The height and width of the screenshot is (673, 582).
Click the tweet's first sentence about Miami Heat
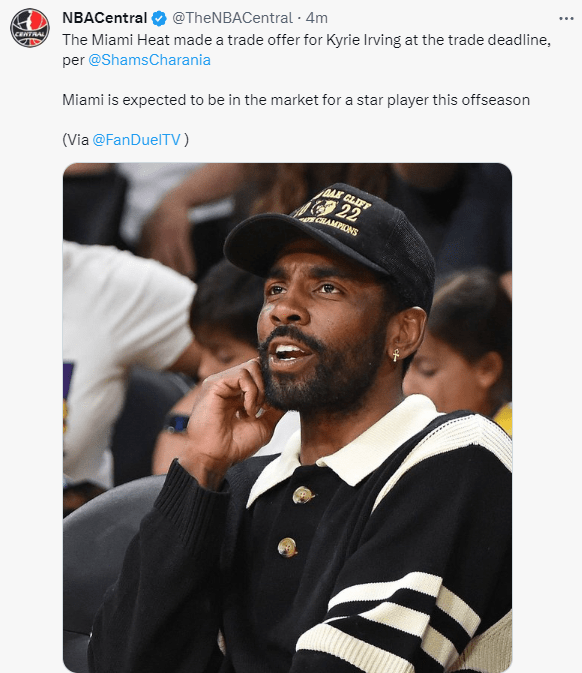(x=306, y=40)
